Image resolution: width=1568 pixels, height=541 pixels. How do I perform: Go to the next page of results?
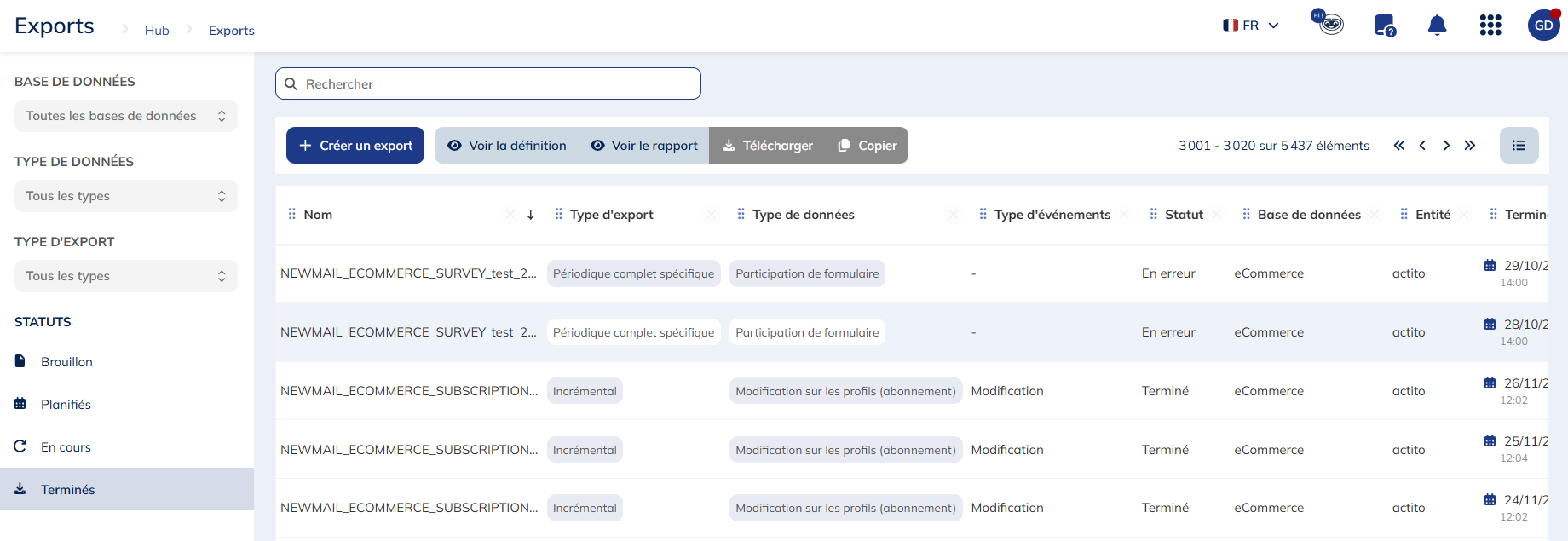point(1446,146)
